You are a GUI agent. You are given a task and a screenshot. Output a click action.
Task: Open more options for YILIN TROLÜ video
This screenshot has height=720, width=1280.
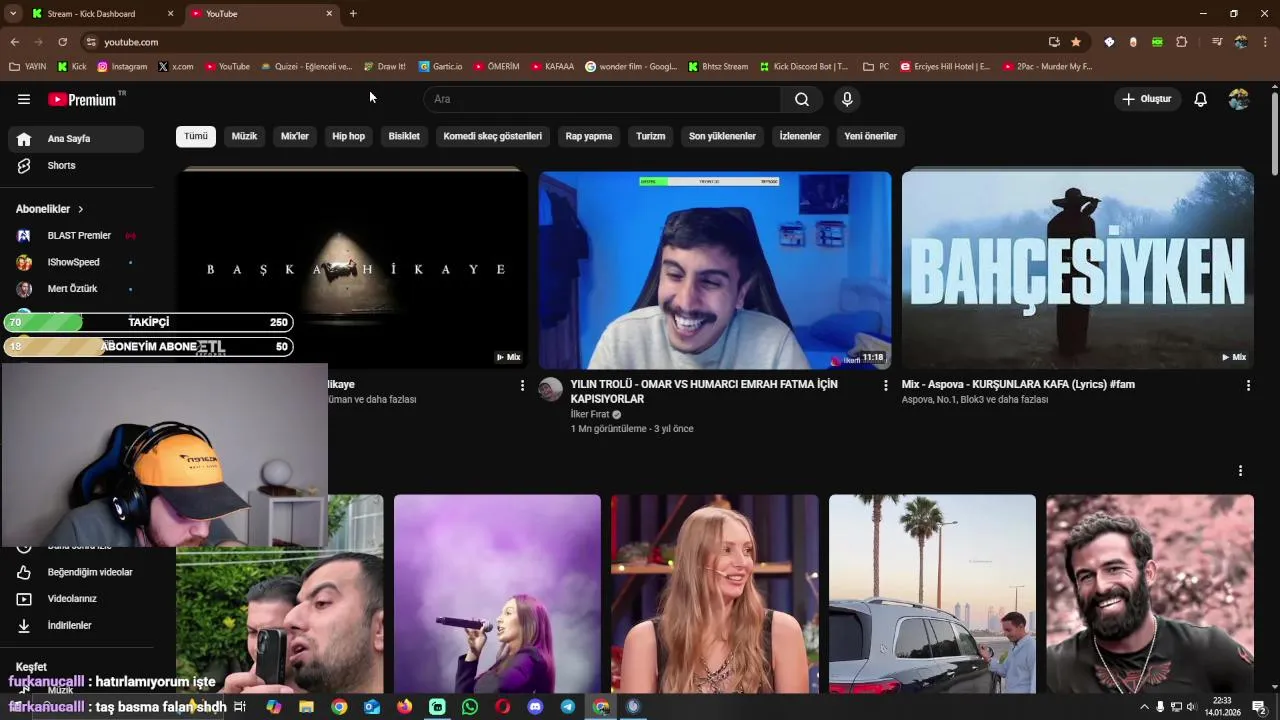pyautogui.click(x=885, y=385)
